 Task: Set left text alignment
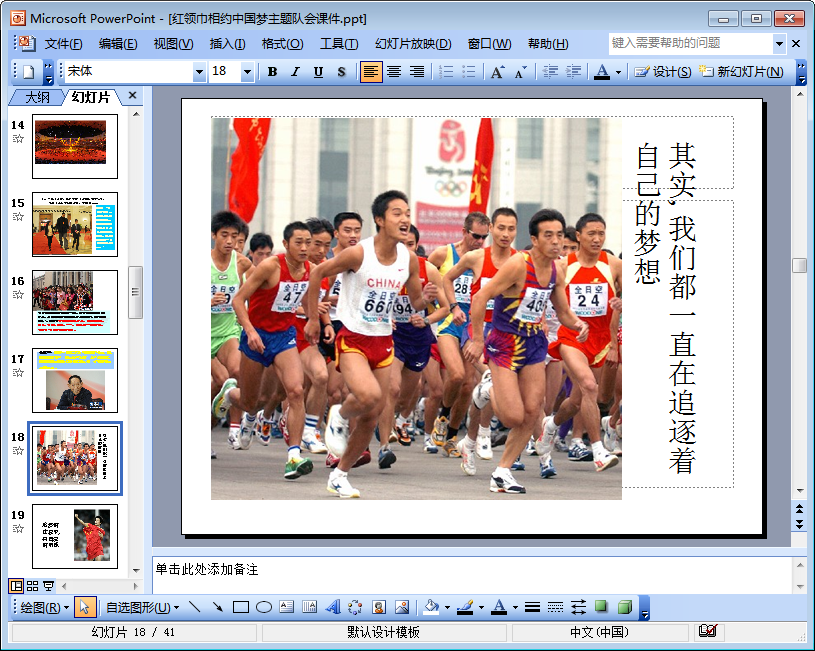371,72
